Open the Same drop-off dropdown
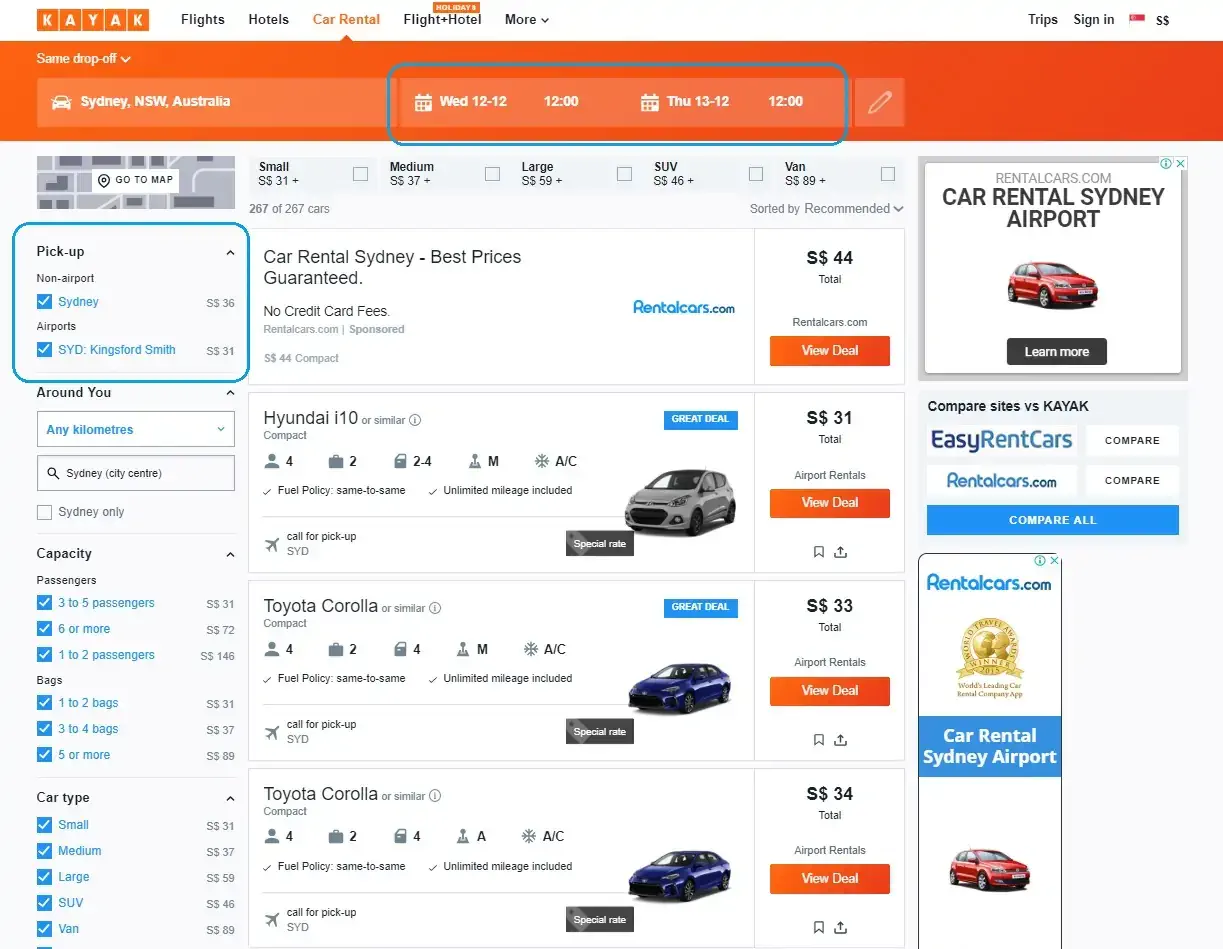Viewport: 1223px width, 949px height. point(84,59)
